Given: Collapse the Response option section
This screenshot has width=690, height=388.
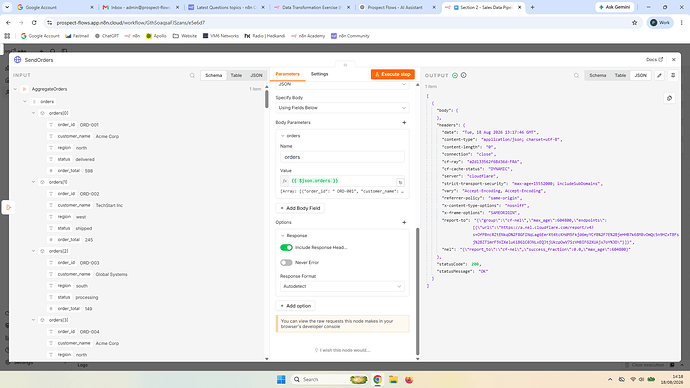Looking at the screenshot, I should pyautogui.click(x=283, y=235).
